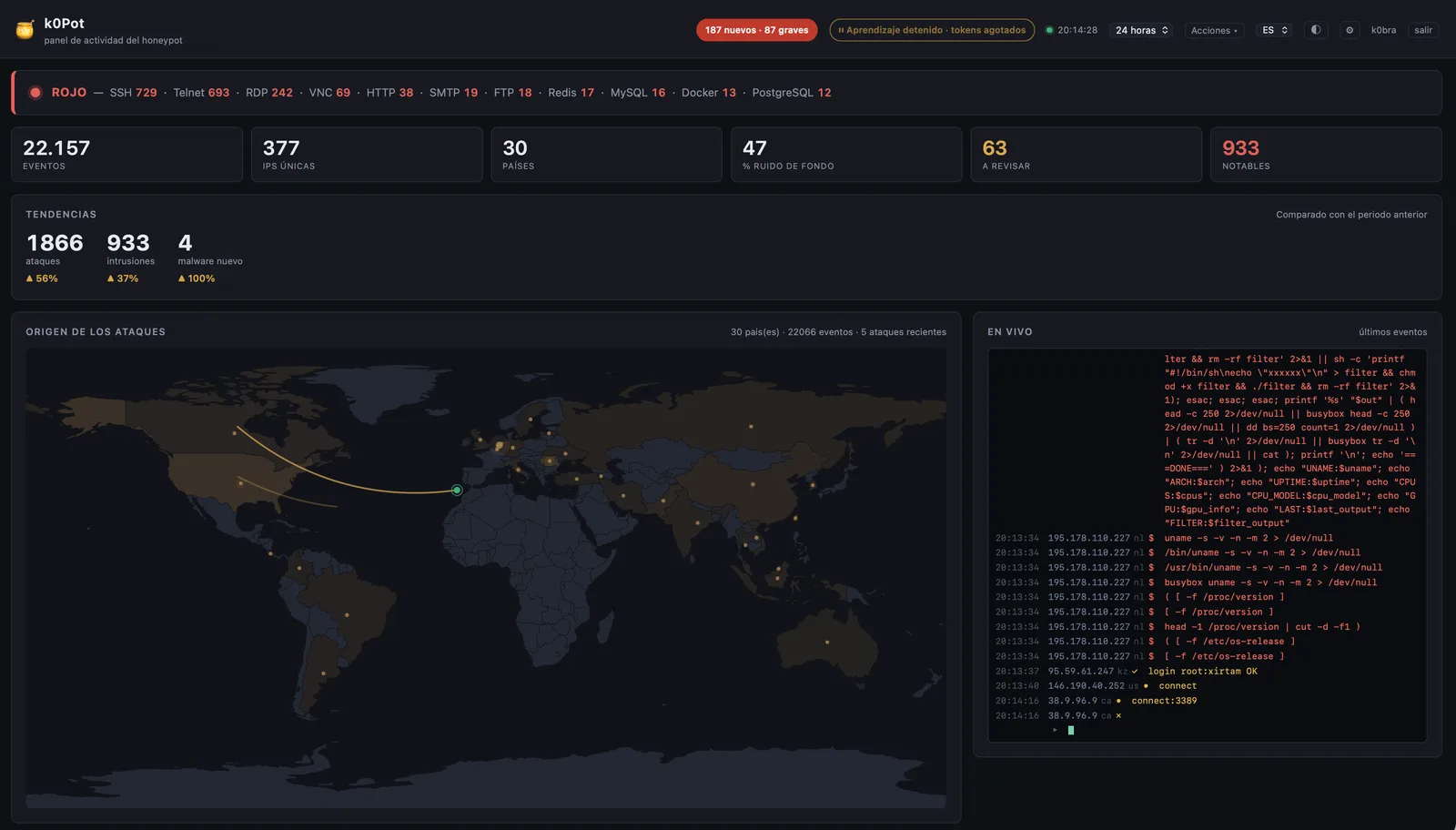The image size is (1456, 830).
Task: Select VNC 69 in the alert bar
Action: tap(329, 93)
